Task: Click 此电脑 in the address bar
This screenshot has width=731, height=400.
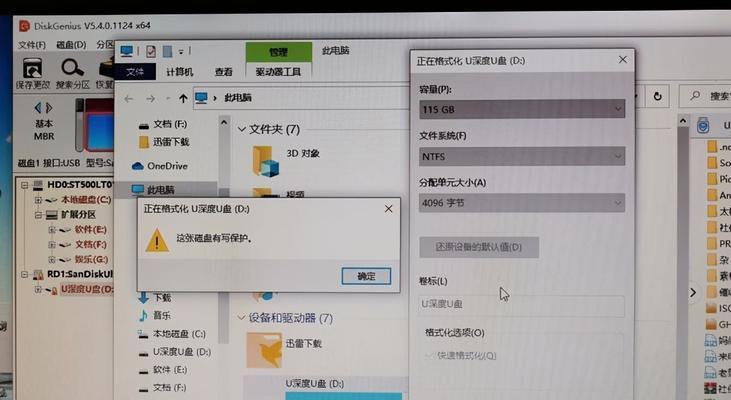Action: point(238,98)
